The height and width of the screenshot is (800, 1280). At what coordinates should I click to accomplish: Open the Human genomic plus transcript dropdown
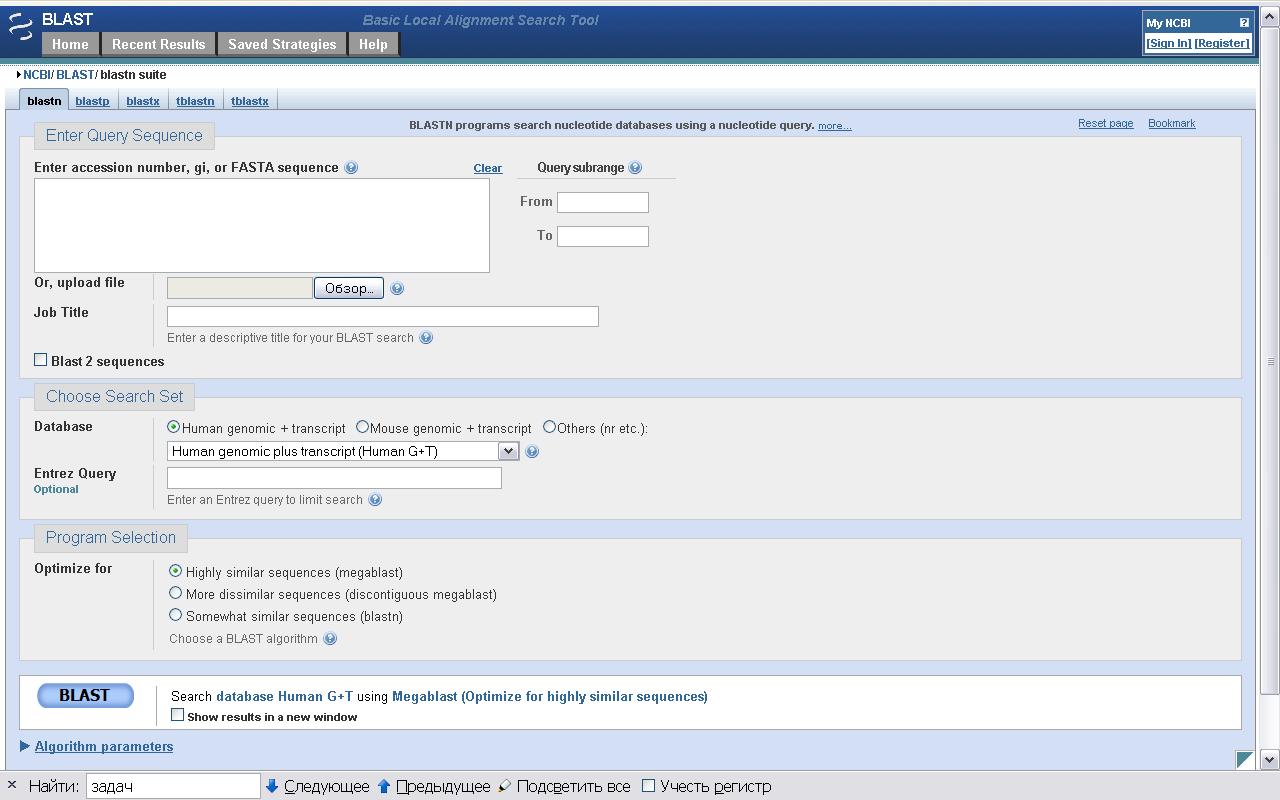click(x=342, y=452)
